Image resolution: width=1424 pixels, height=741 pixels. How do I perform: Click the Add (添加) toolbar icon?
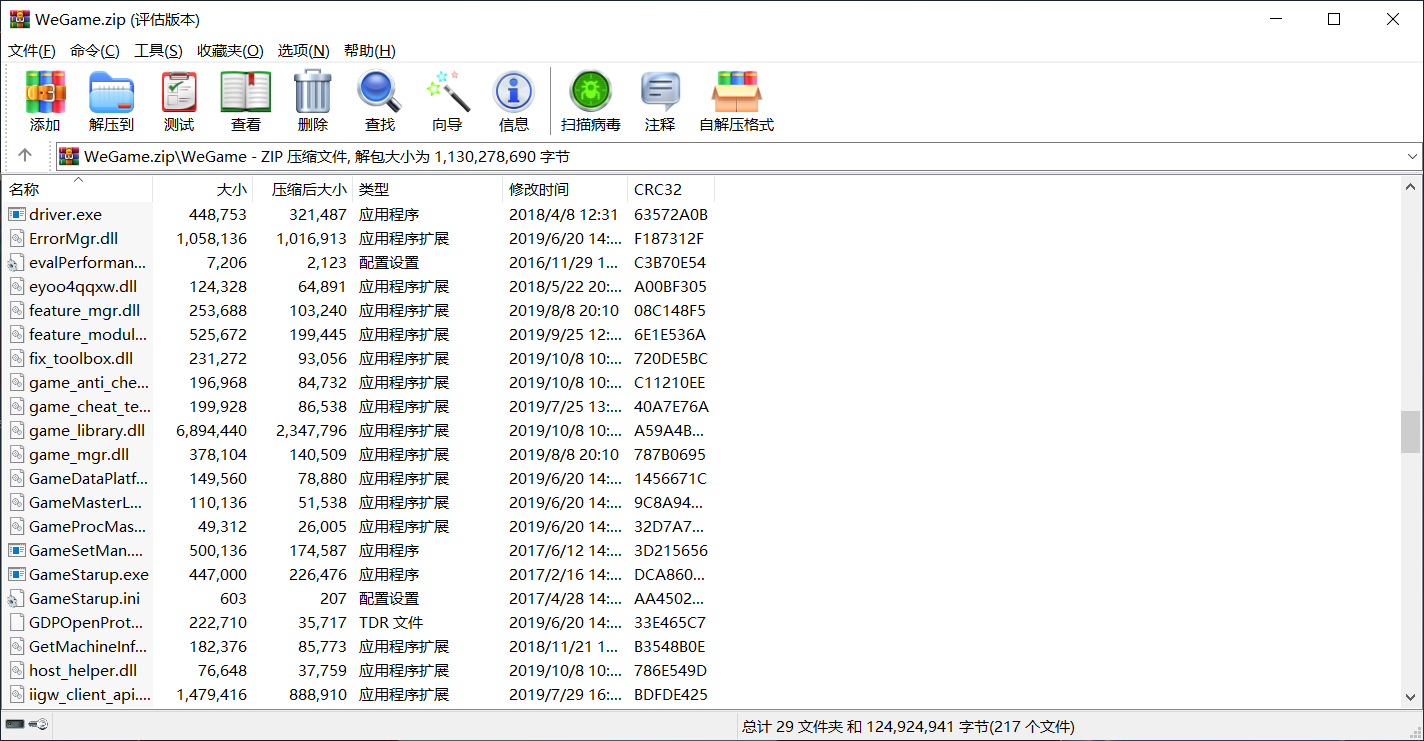[45, 101]
